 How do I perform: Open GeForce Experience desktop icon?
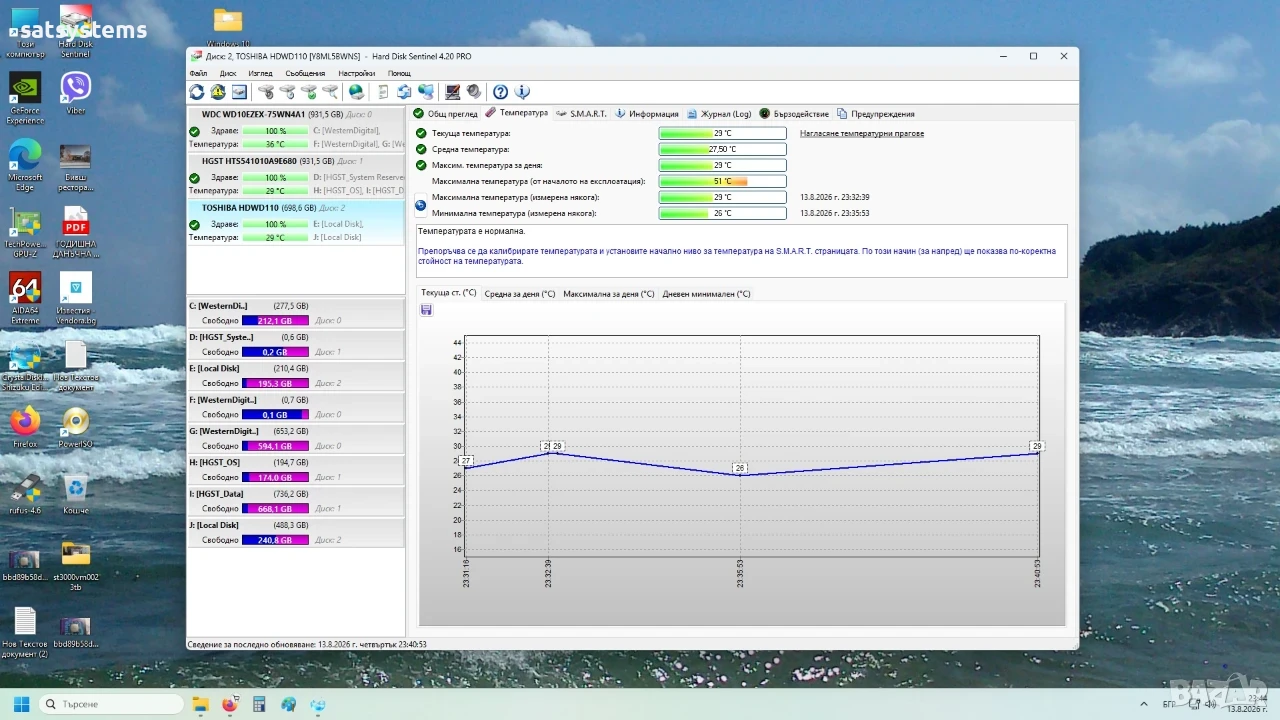[x=25, y=98]
